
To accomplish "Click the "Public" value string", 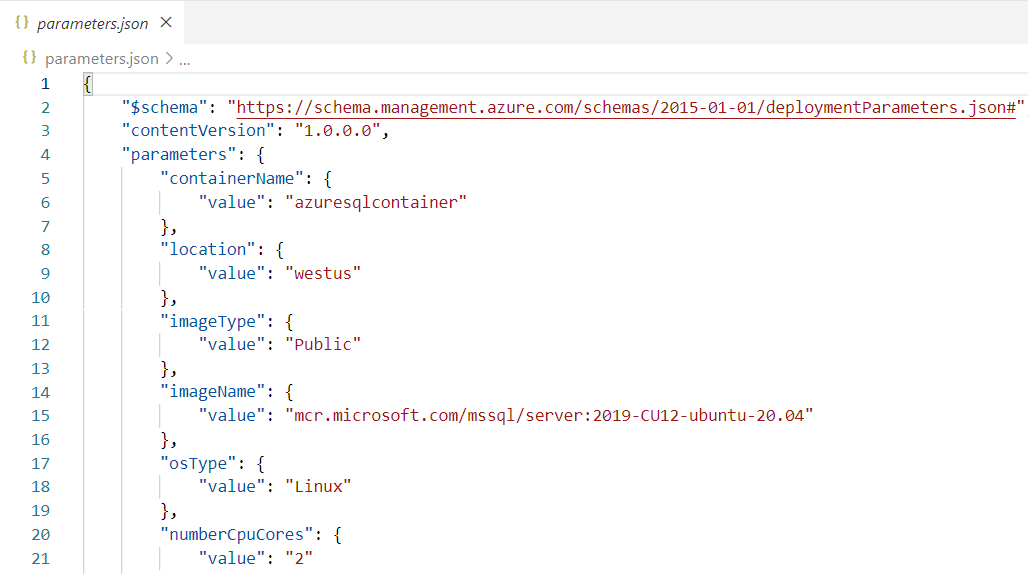I will pos(322,344).
